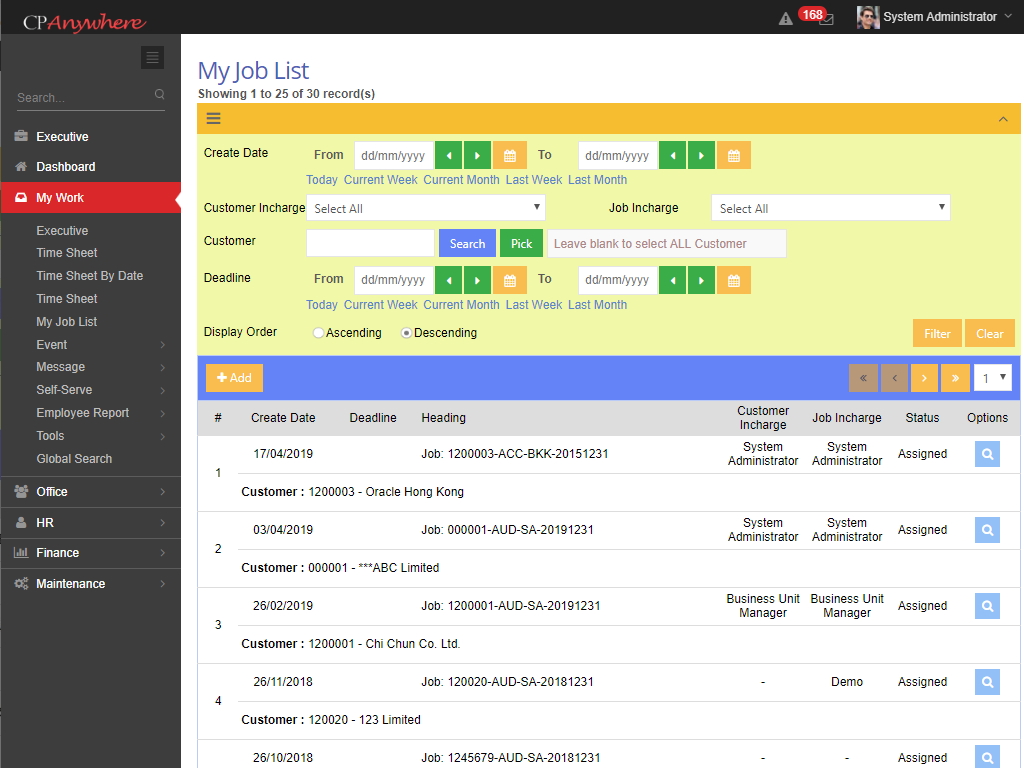Image resolution: width=1024 pixels, height=768 pixels.
Task: Go to the last page of results
Action: pos(955,378)
